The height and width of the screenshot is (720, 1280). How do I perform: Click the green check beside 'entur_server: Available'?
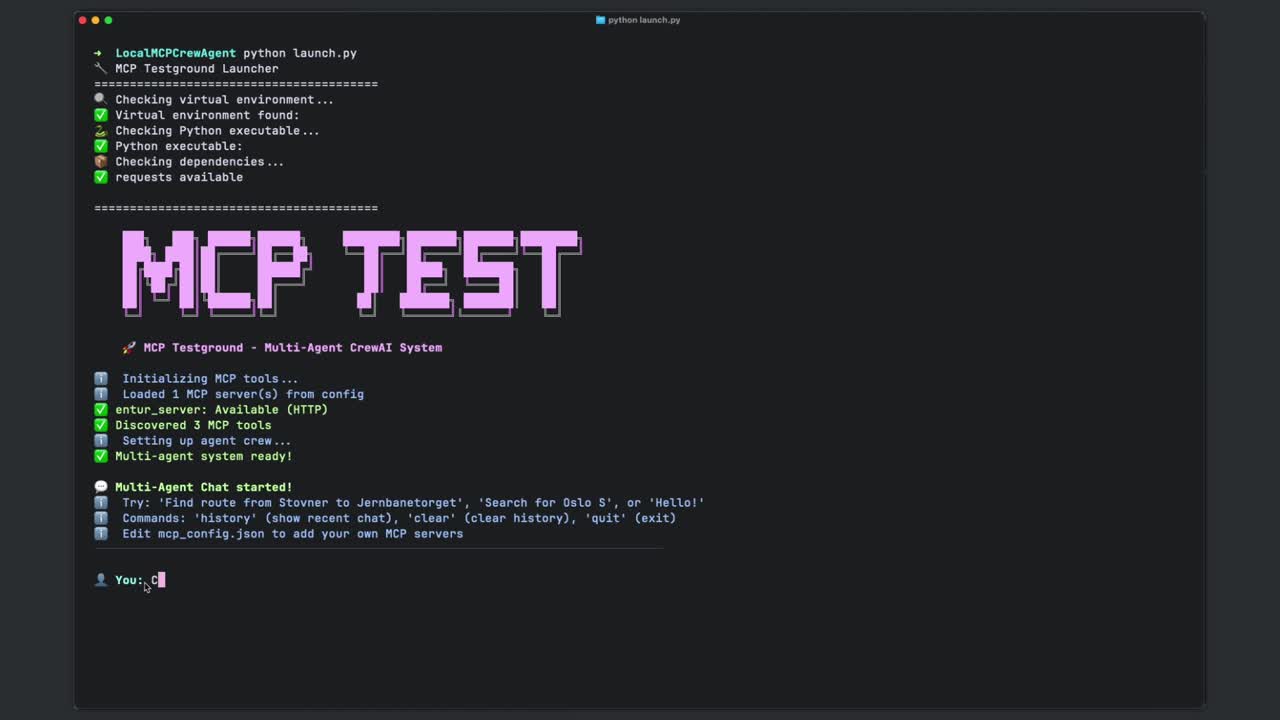tap(100, 410)
